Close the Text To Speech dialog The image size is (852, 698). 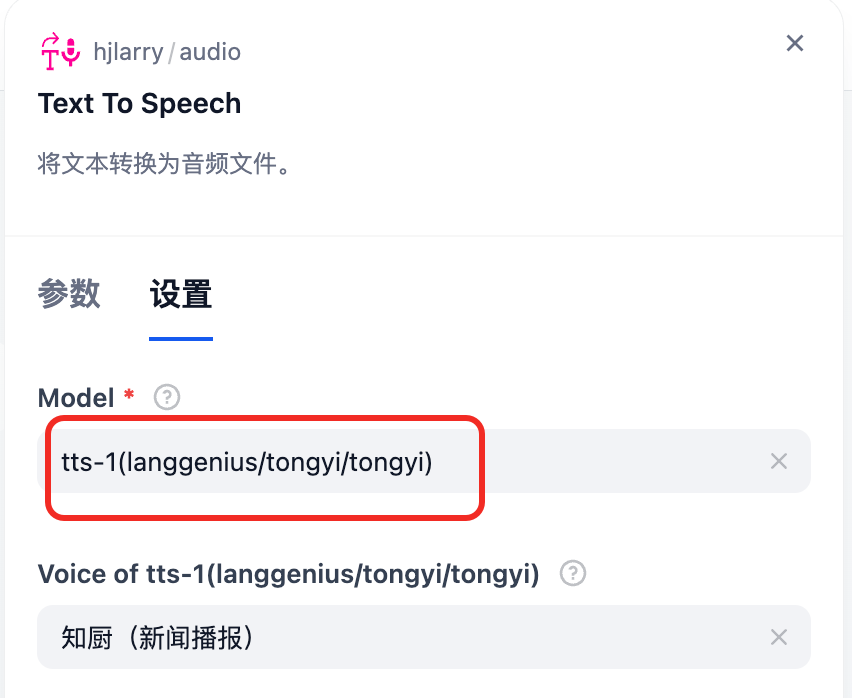(794, 43)
